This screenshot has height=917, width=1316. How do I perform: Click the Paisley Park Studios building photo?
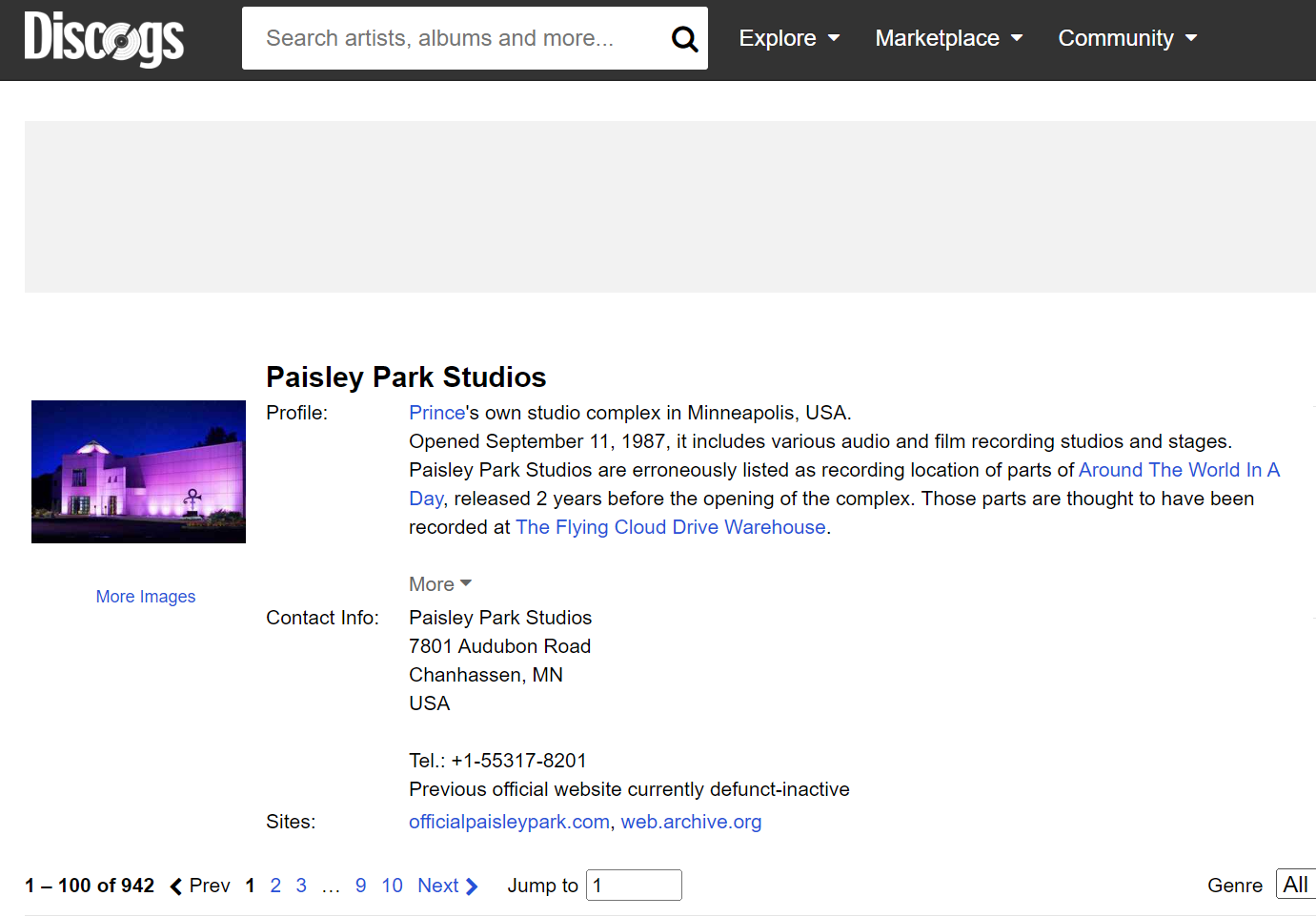[x=138, y=472]
